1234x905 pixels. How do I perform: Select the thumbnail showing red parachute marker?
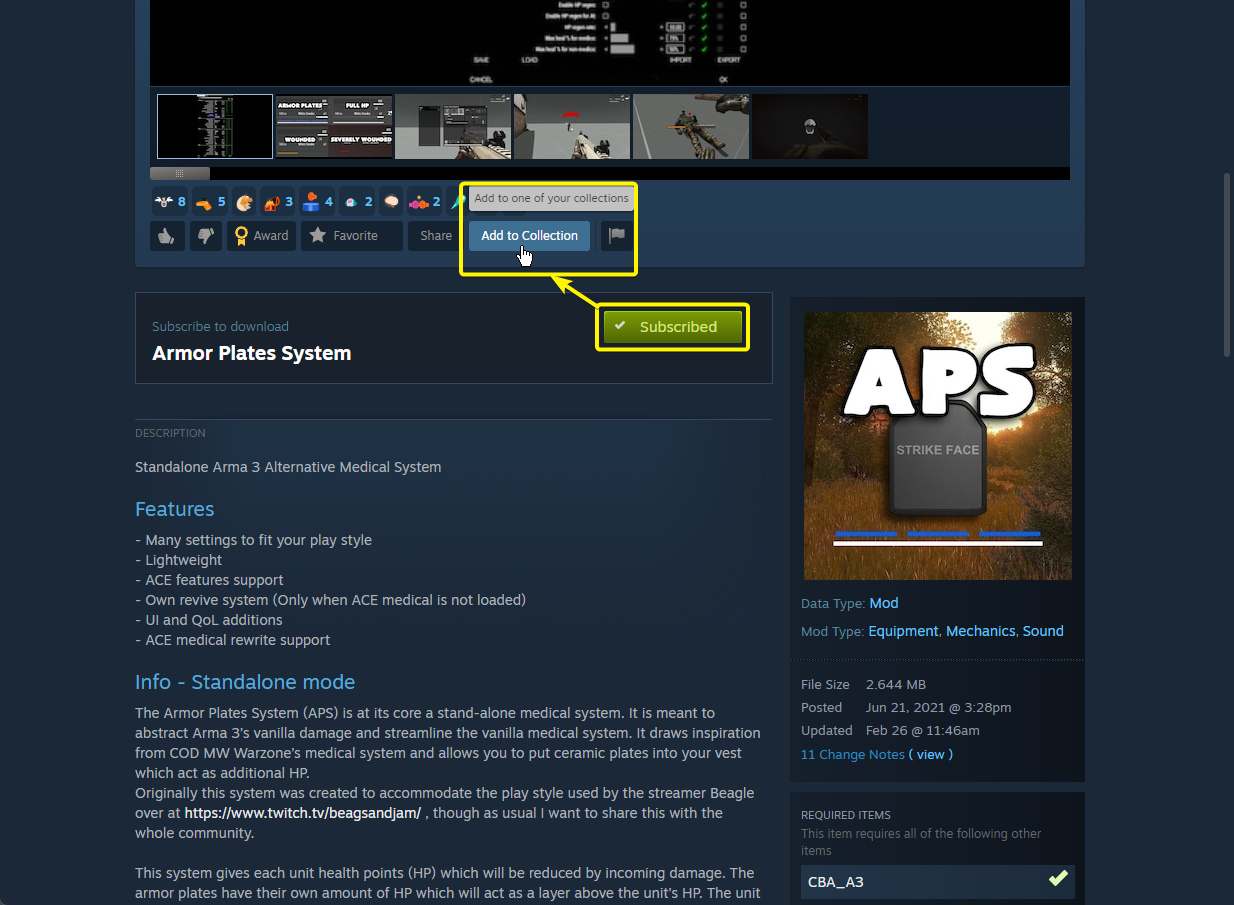pos(572,126)
